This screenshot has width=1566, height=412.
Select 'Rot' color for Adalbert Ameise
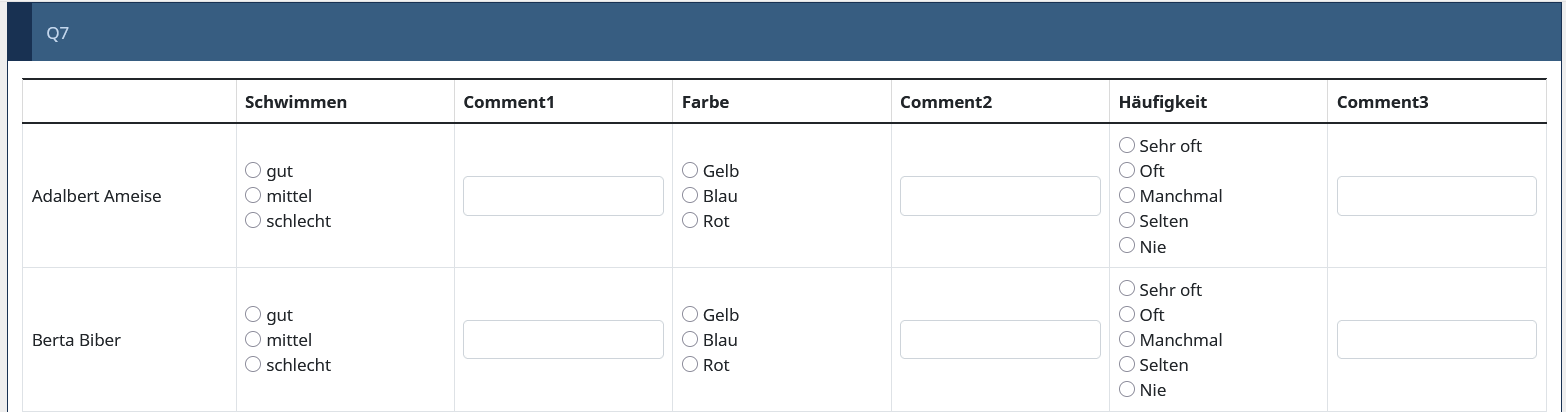point(690,221)
